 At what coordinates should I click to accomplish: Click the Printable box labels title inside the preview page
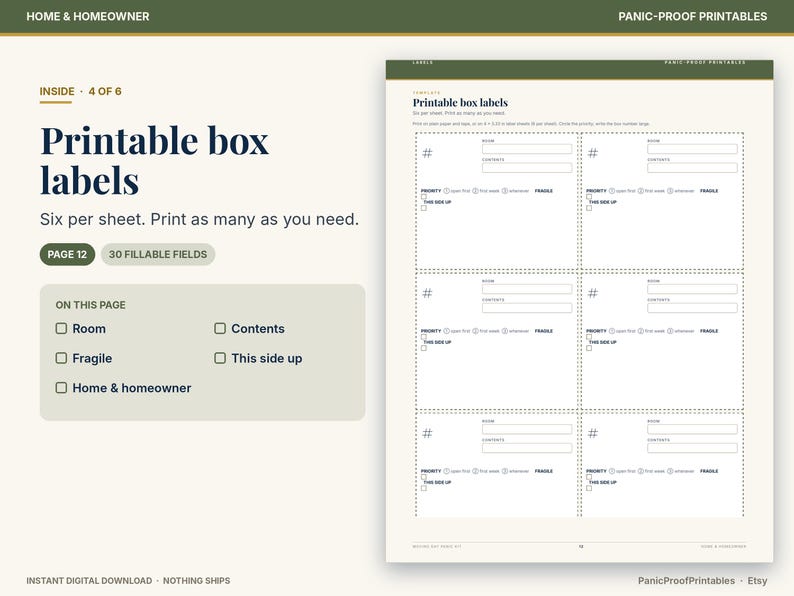click(x=460, y=103)
